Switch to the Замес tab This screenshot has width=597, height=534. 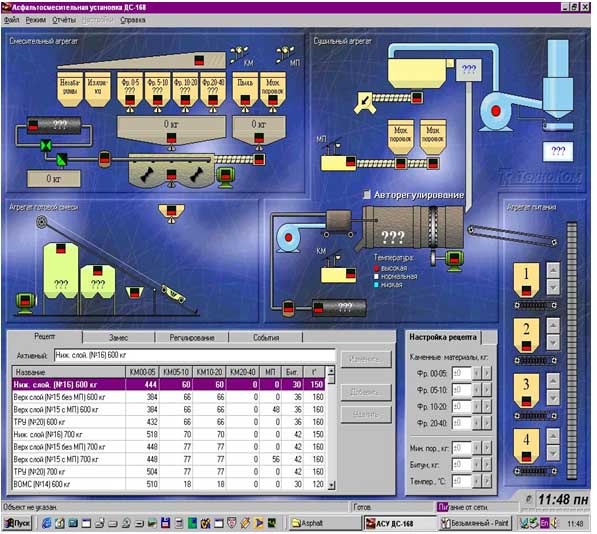click(118, 338)
